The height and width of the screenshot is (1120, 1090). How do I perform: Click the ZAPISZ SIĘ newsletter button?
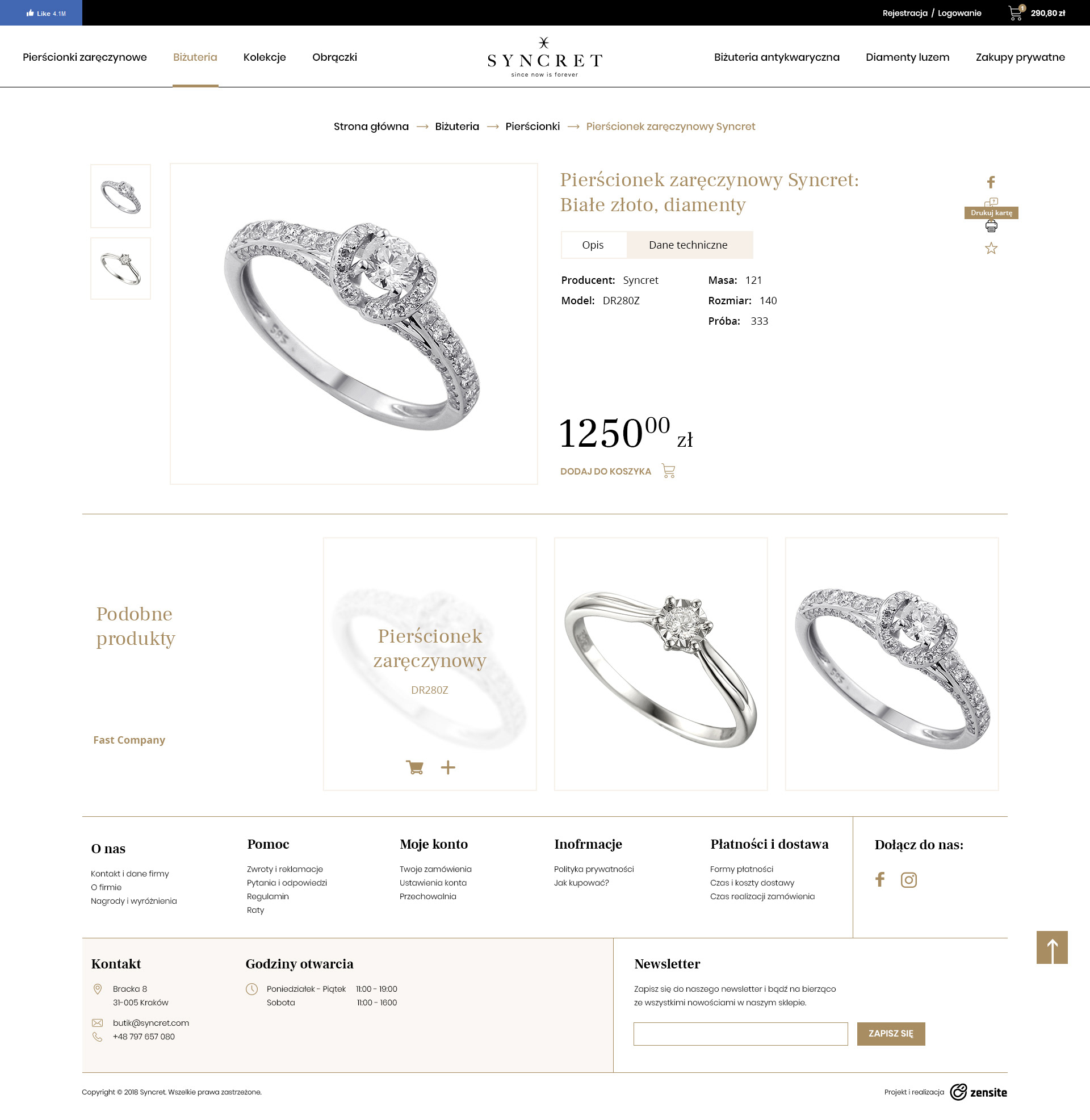coord(891,1034)
